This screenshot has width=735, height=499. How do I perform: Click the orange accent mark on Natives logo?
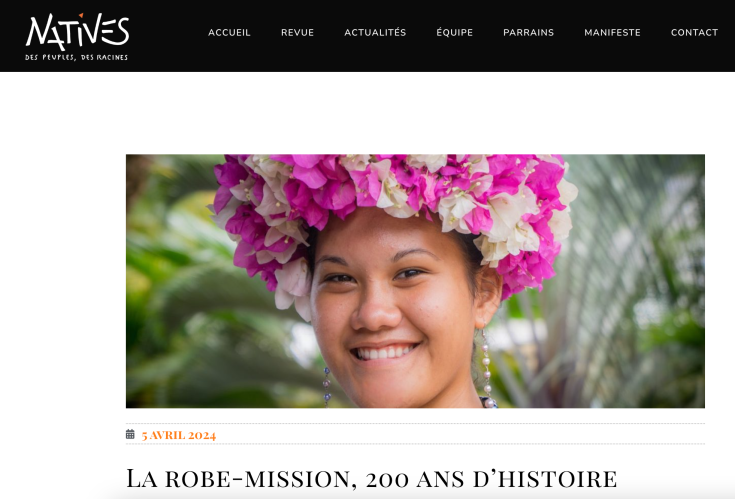pyautogui.click(x=81, y=15)
